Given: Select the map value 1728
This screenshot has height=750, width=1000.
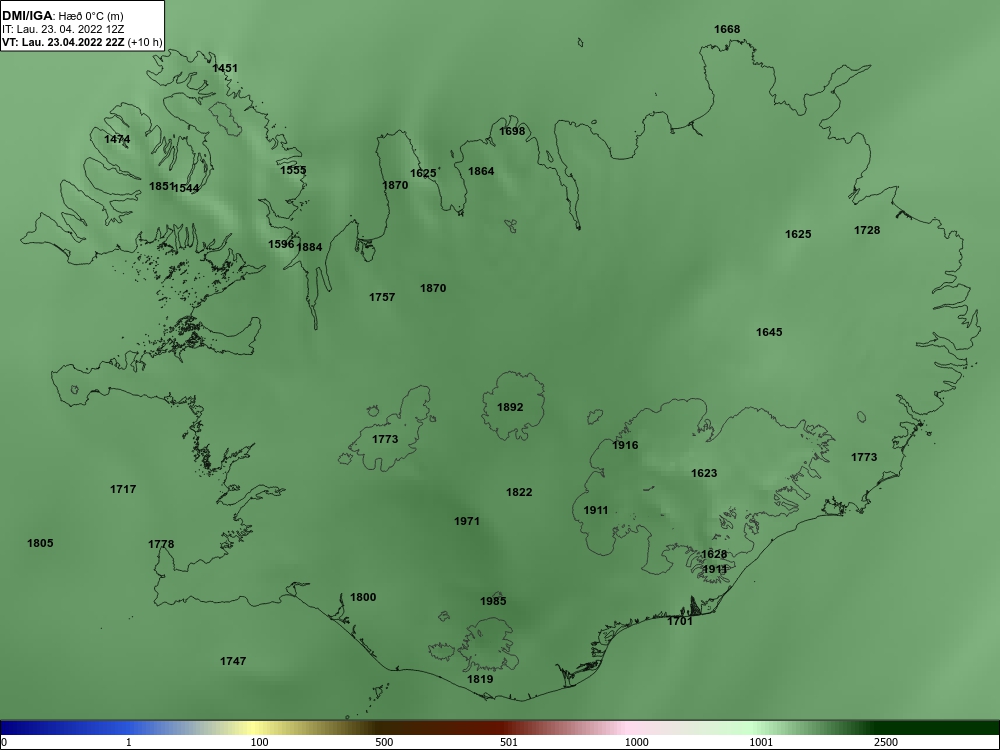Looking at the screenshot, I should point(867,230).
